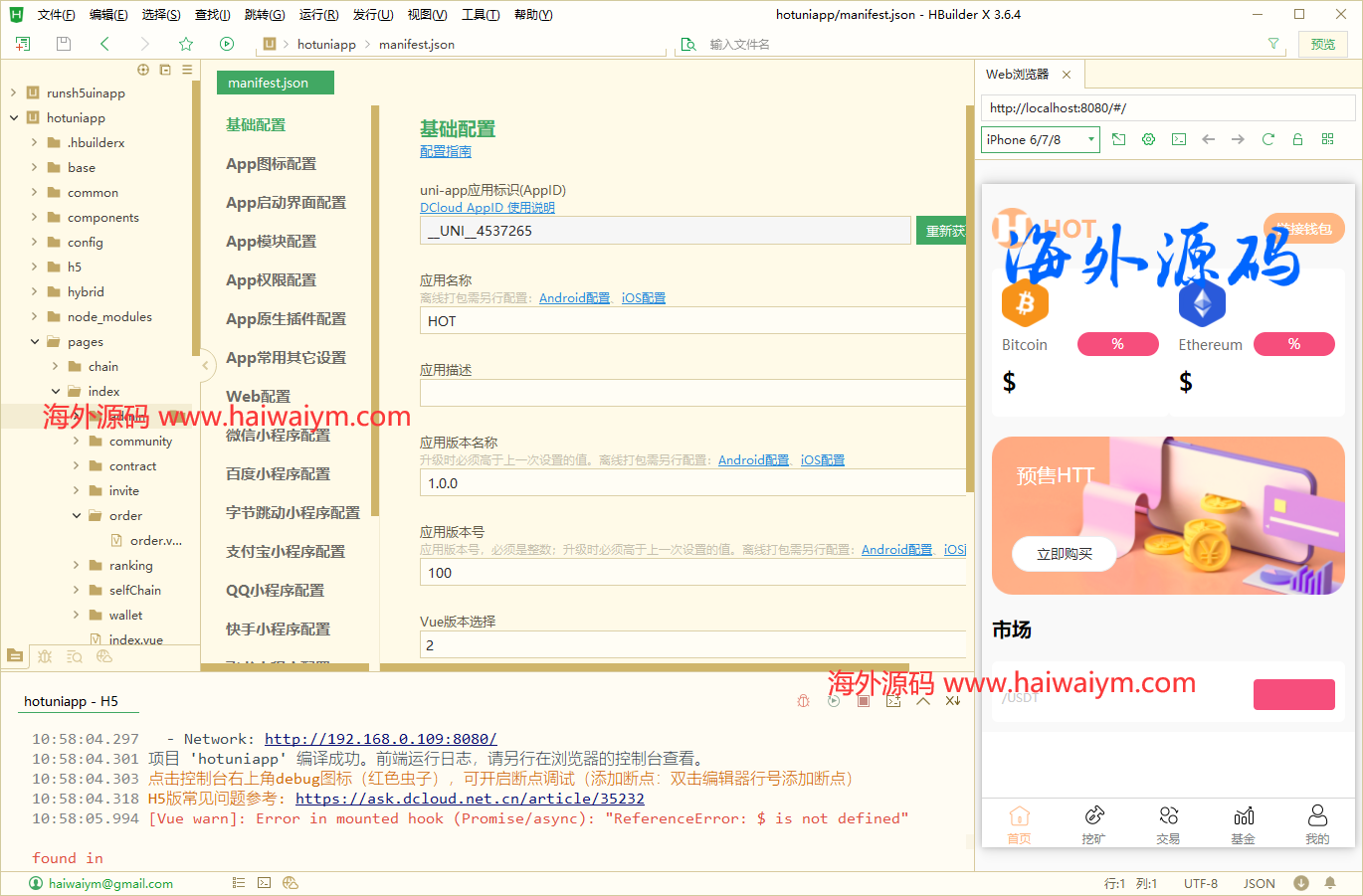
Task: Open the browser preview settings gear icon
Action: 1148,139
